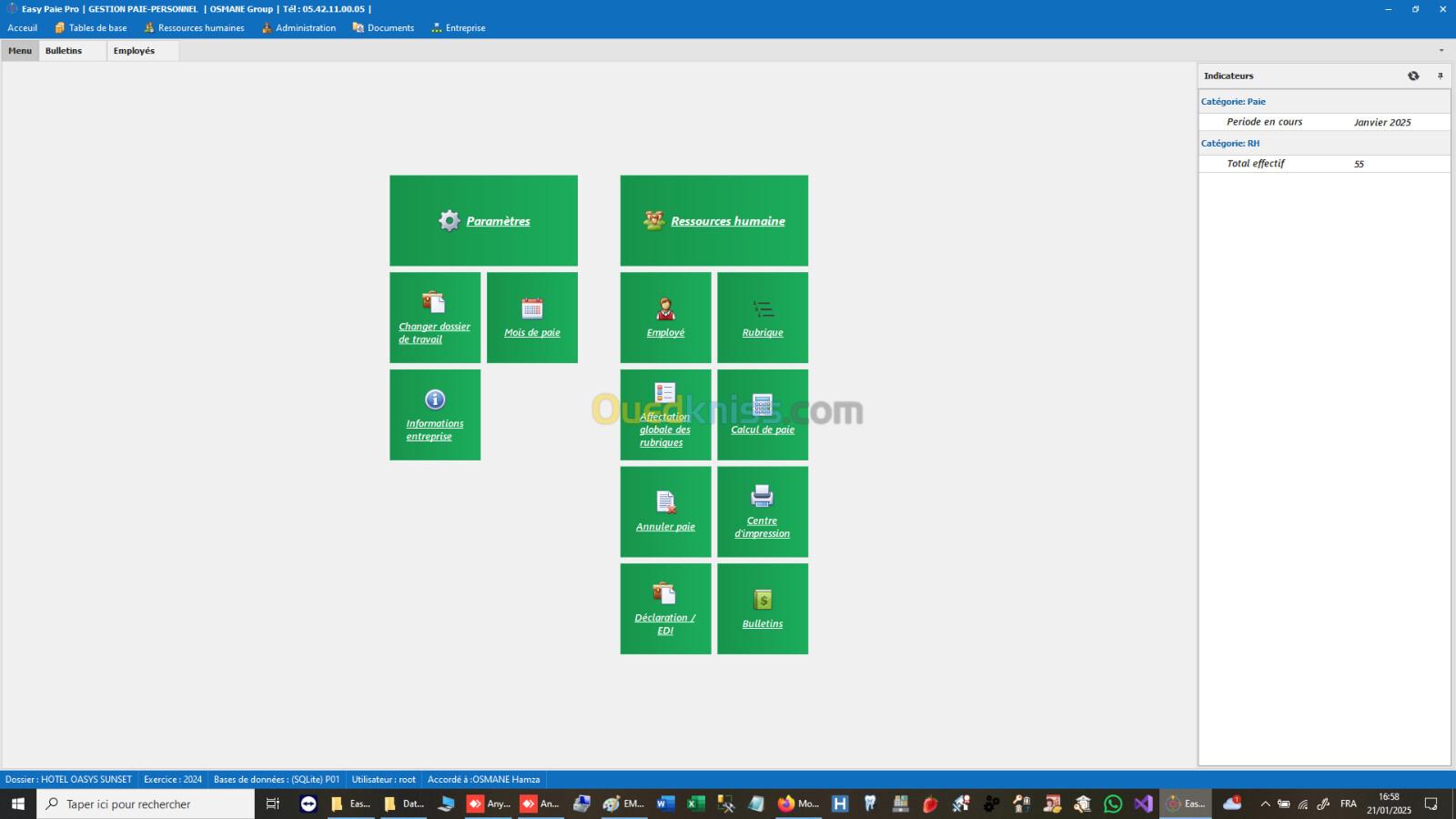This screenshot has height=819, width=1456.
Task: Open the Bulletins green book tile
Action: [x=763, y=609]
